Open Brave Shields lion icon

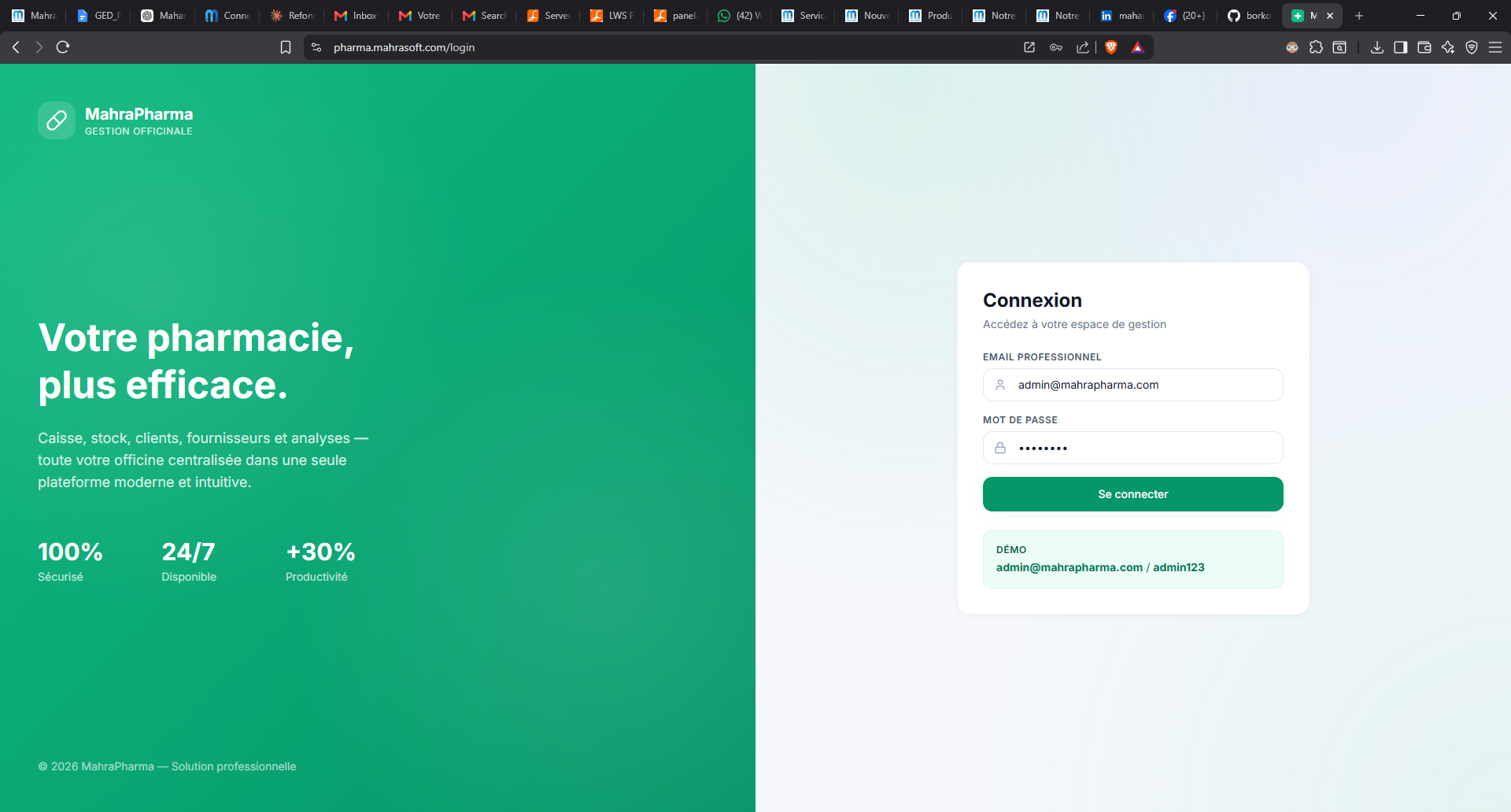pos(1111,47)
